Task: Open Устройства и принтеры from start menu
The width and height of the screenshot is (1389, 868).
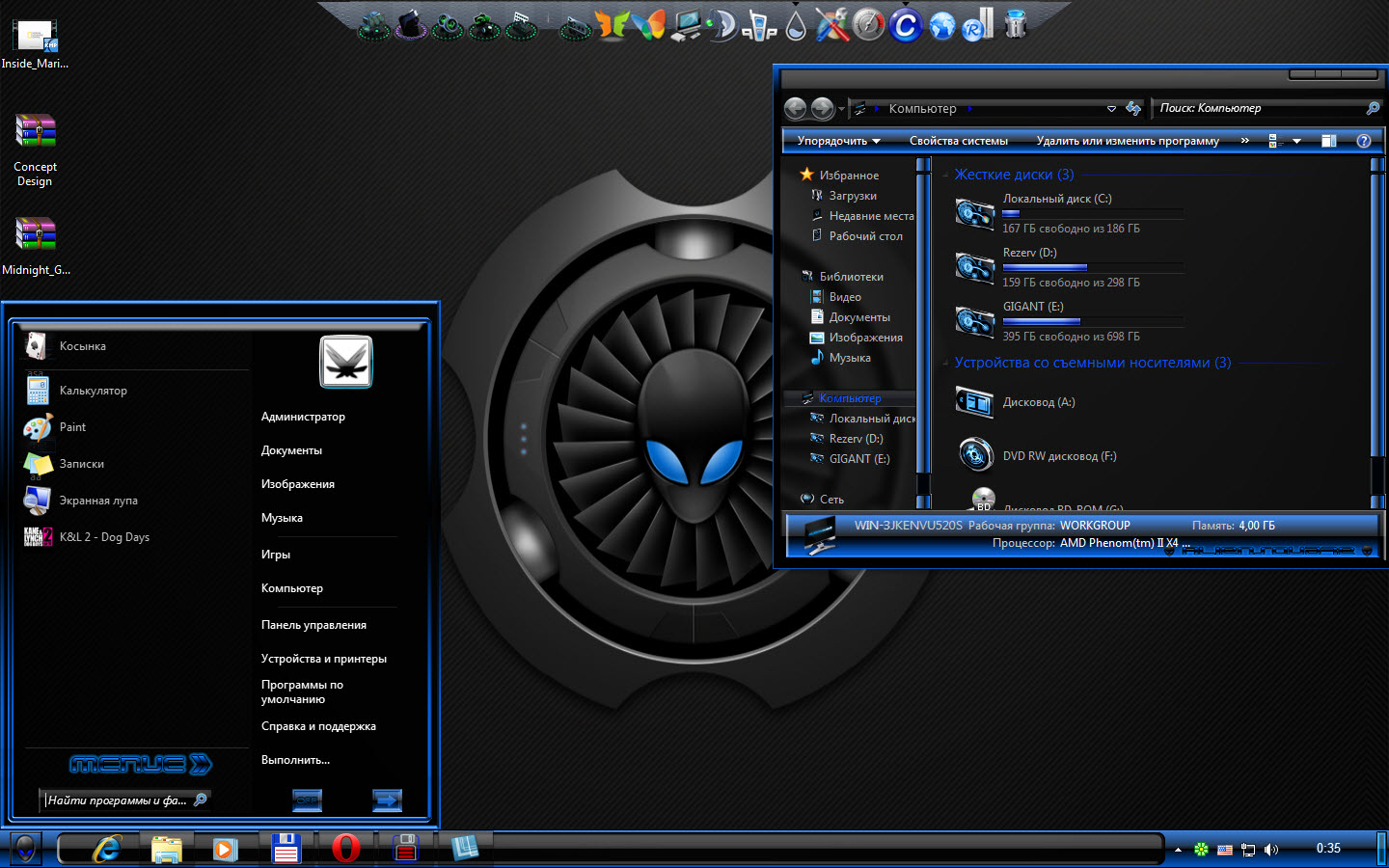Action: click(x=324, y=659)
